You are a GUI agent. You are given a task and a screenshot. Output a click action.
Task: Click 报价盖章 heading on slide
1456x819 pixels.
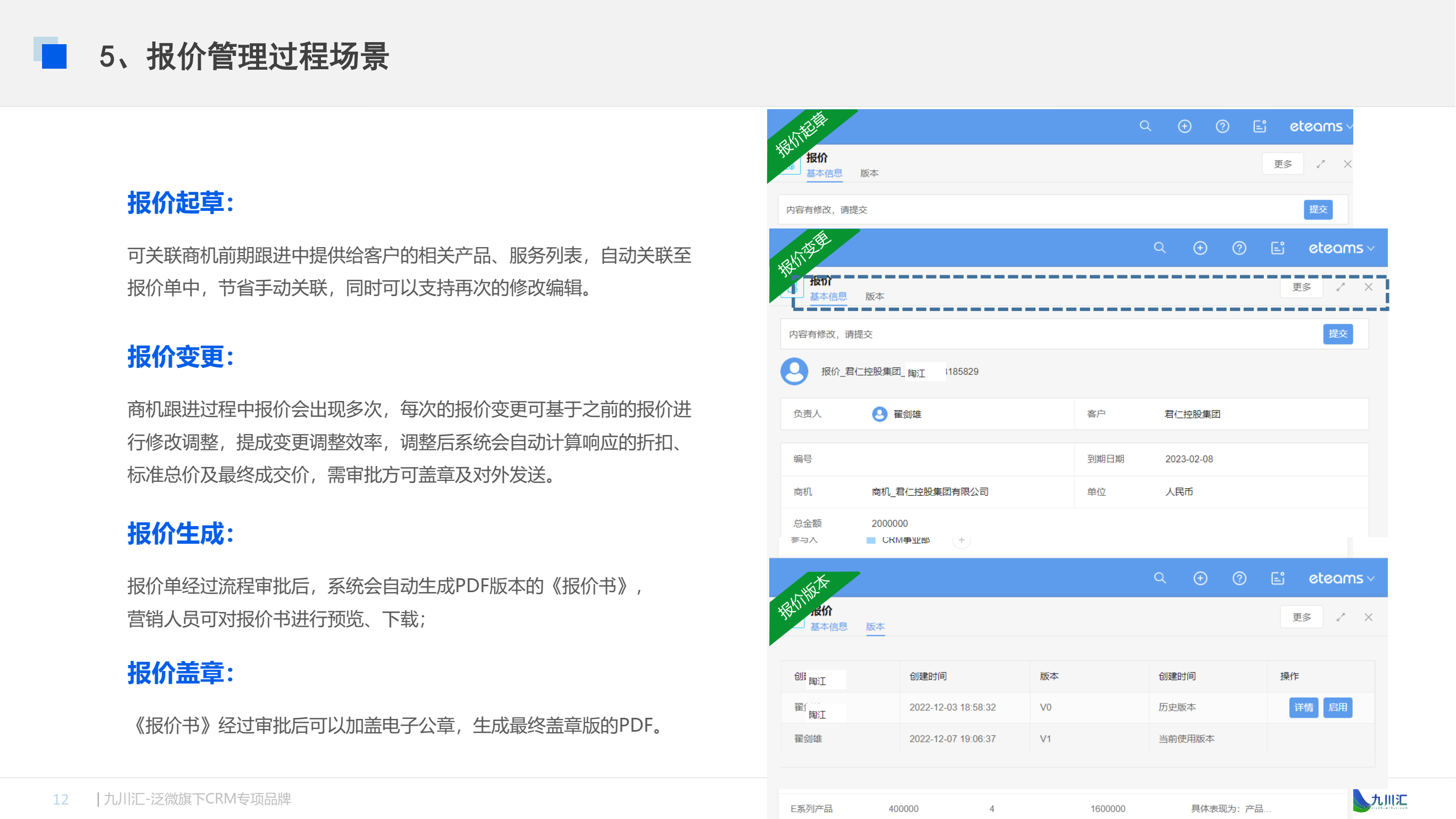[x=180, y=673]
